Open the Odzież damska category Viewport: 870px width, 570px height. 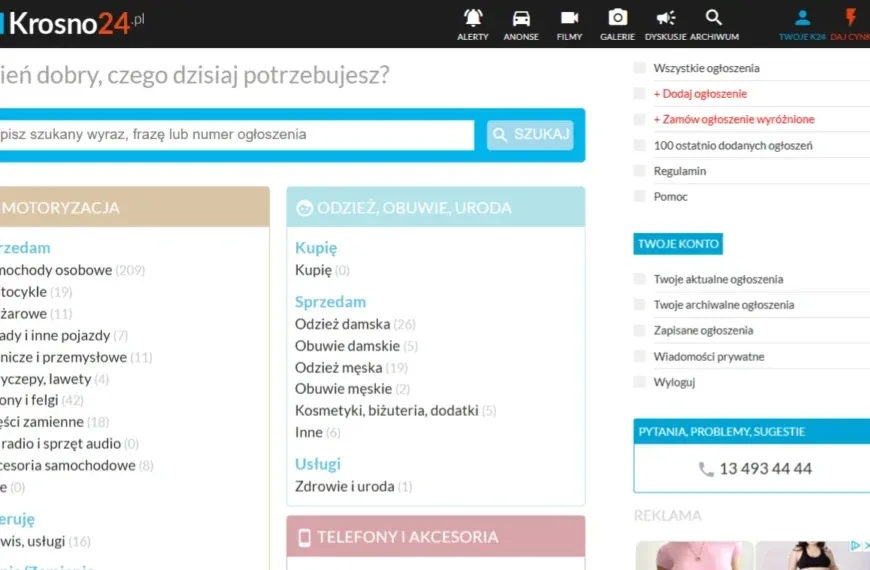(x=342, y=324)
